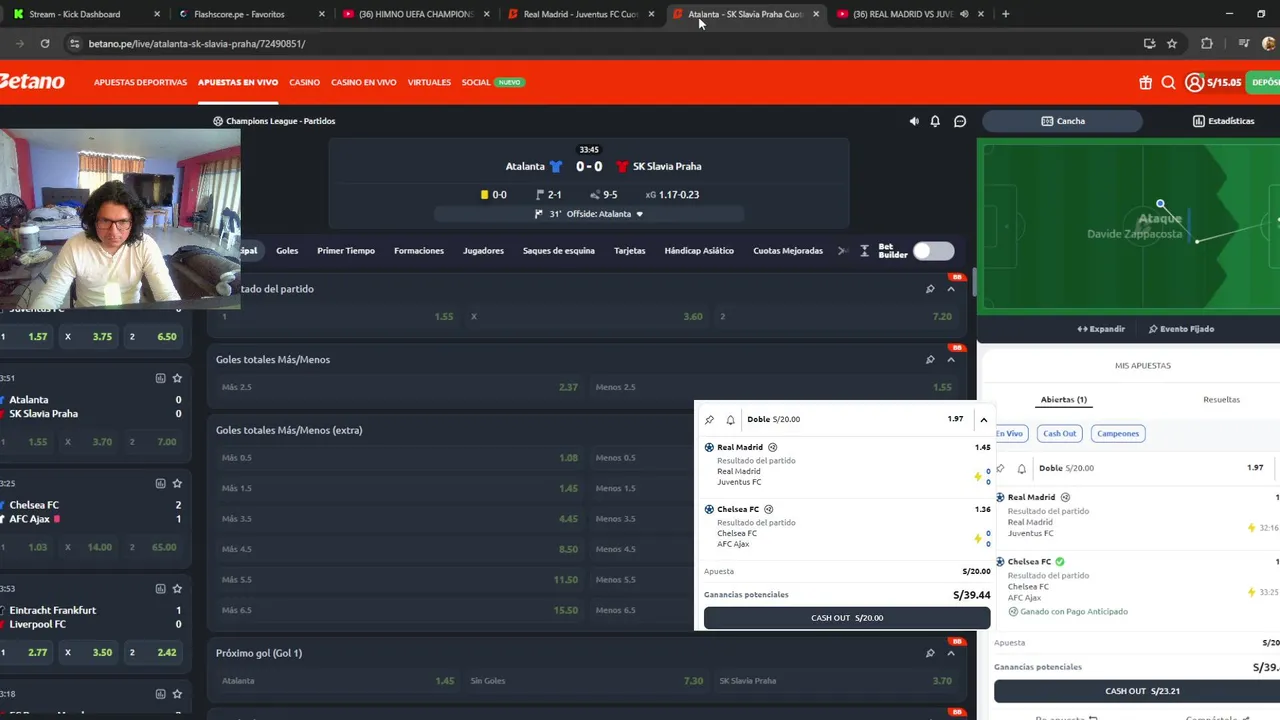The height and width of the screenshot is (720, 1280).
Task: Open the user account profile icon
Action: pos(1194,82)
